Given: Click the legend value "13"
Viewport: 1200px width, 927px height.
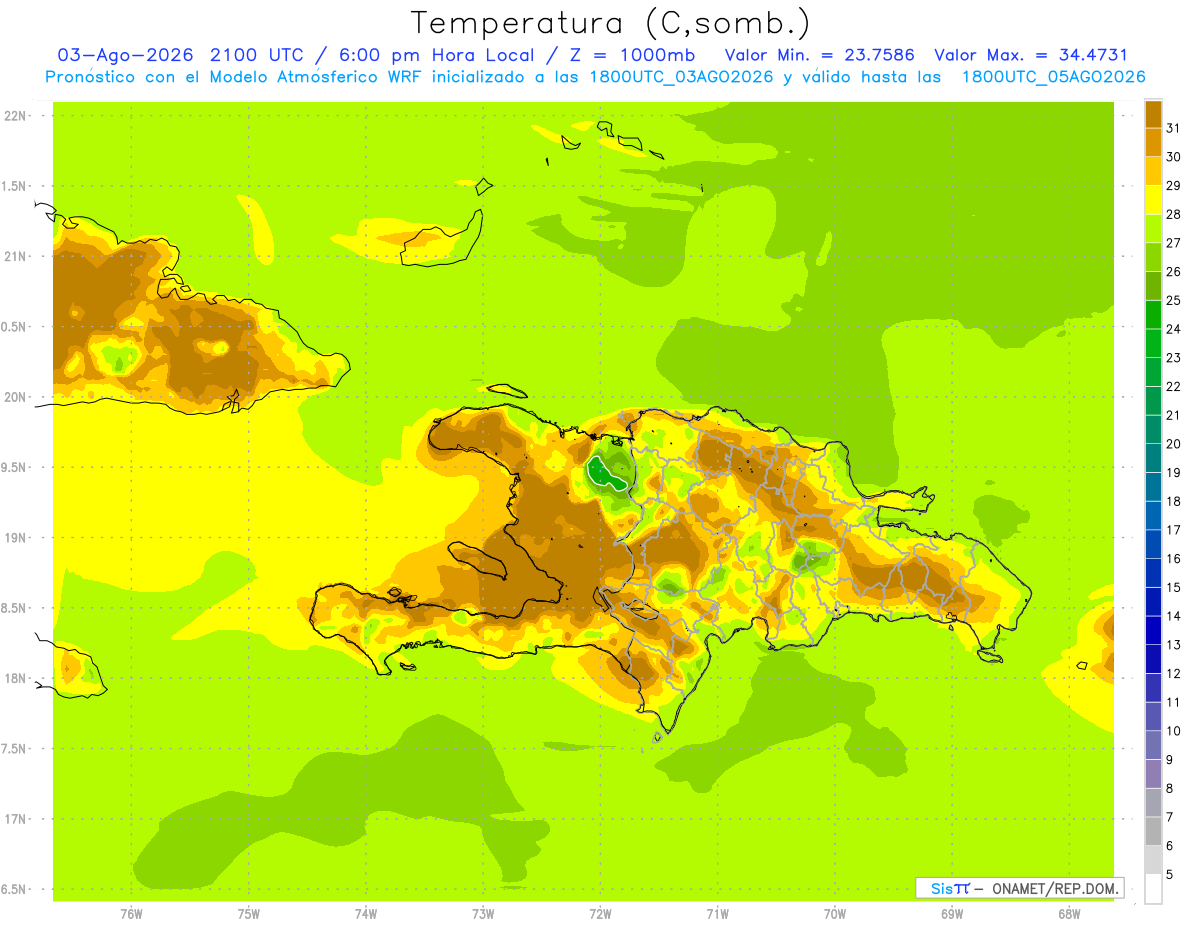Looking at the screenshot, I should pos(1174,645).
